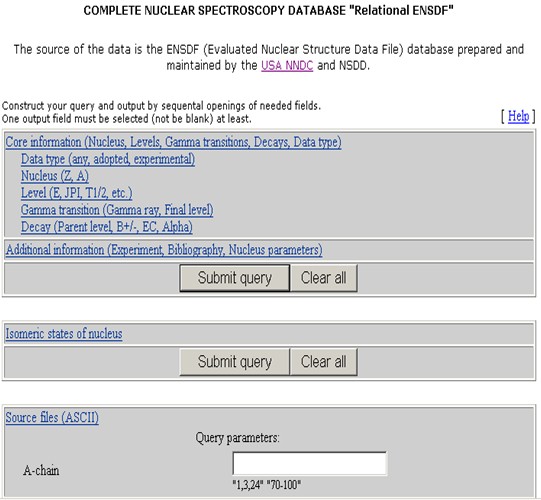541x500 pixels.
Task: Clear all under Isomeric states of nucleus
Action: tap(324, 362)
